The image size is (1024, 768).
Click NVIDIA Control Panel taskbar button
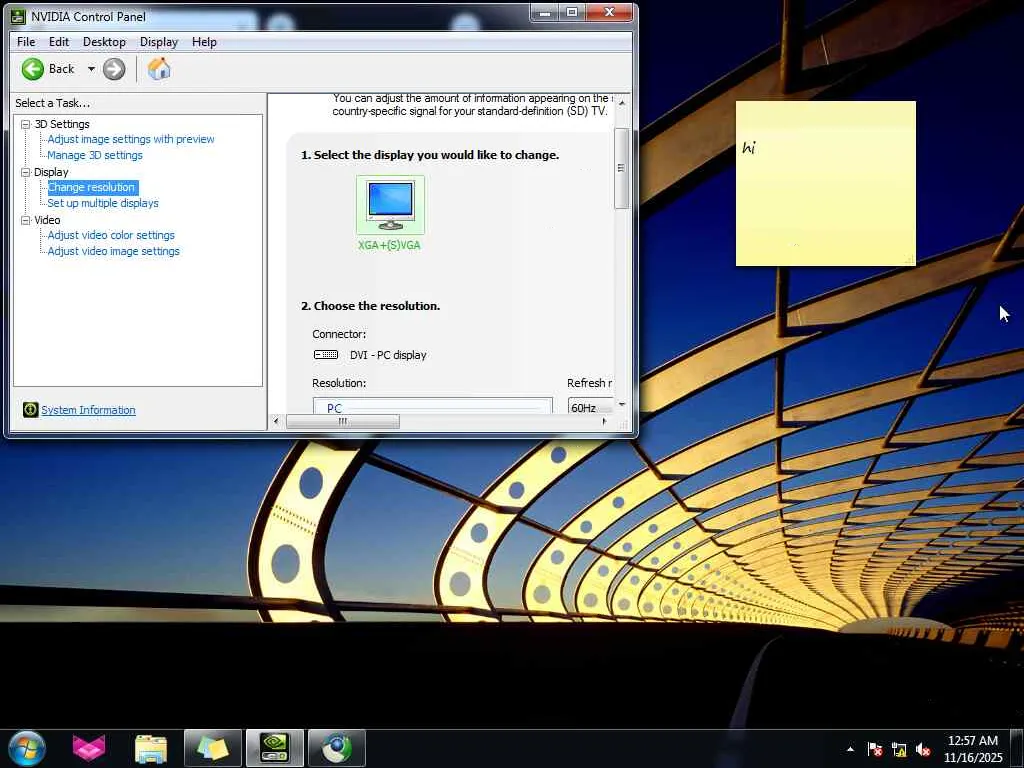point(275,748)
